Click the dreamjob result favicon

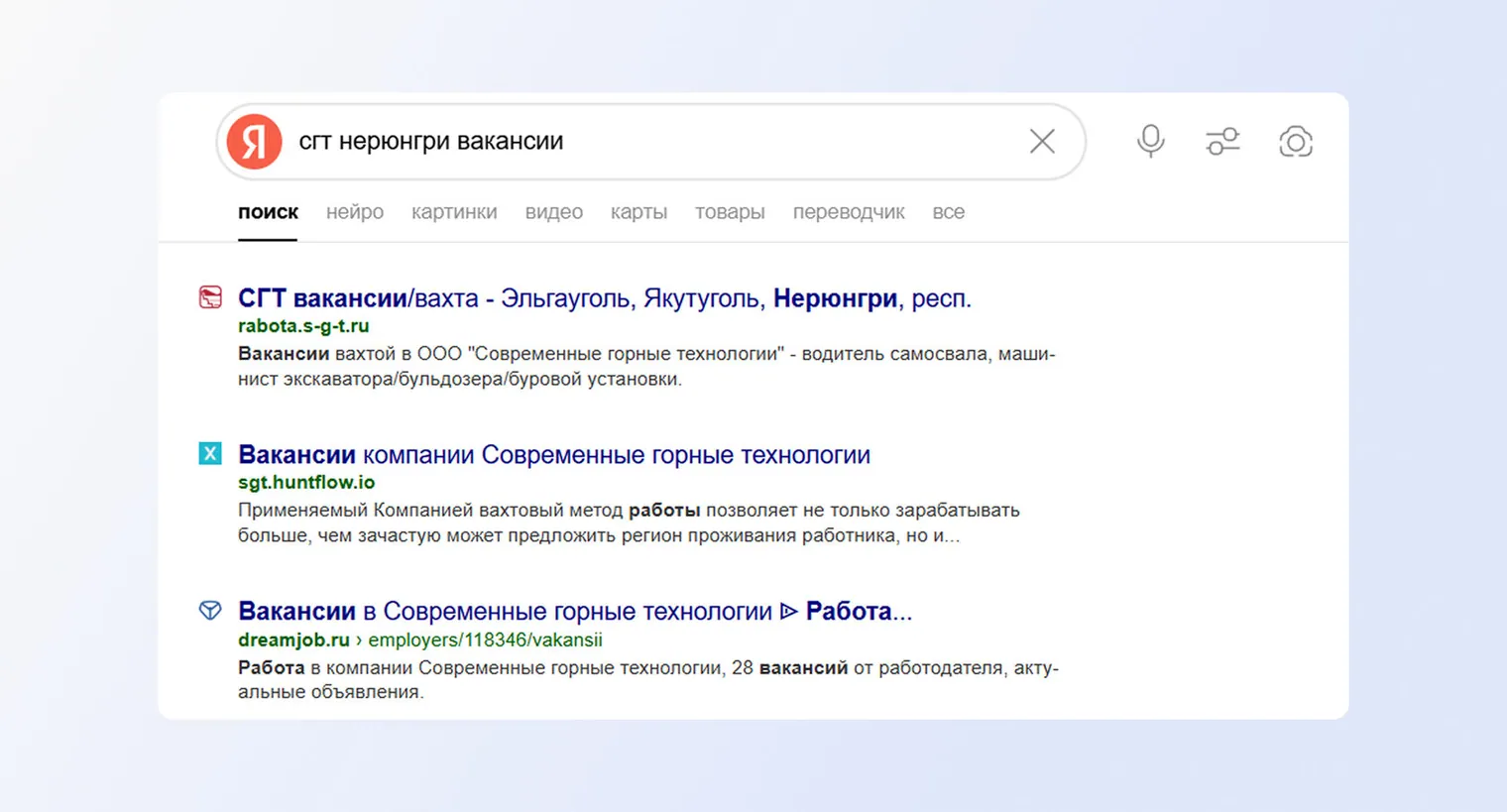click(210, 610)
